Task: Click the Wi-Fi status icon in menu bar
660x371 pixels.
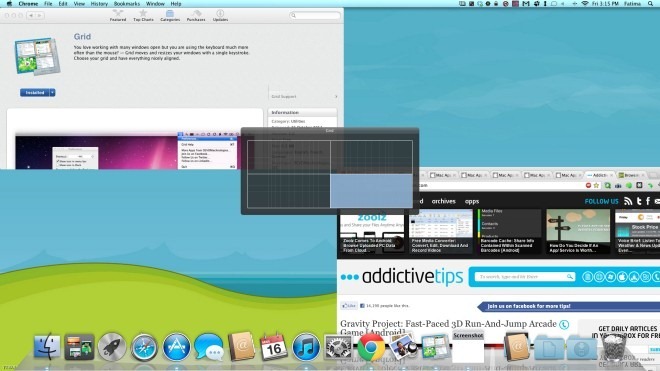Action: tap(585, 4)
